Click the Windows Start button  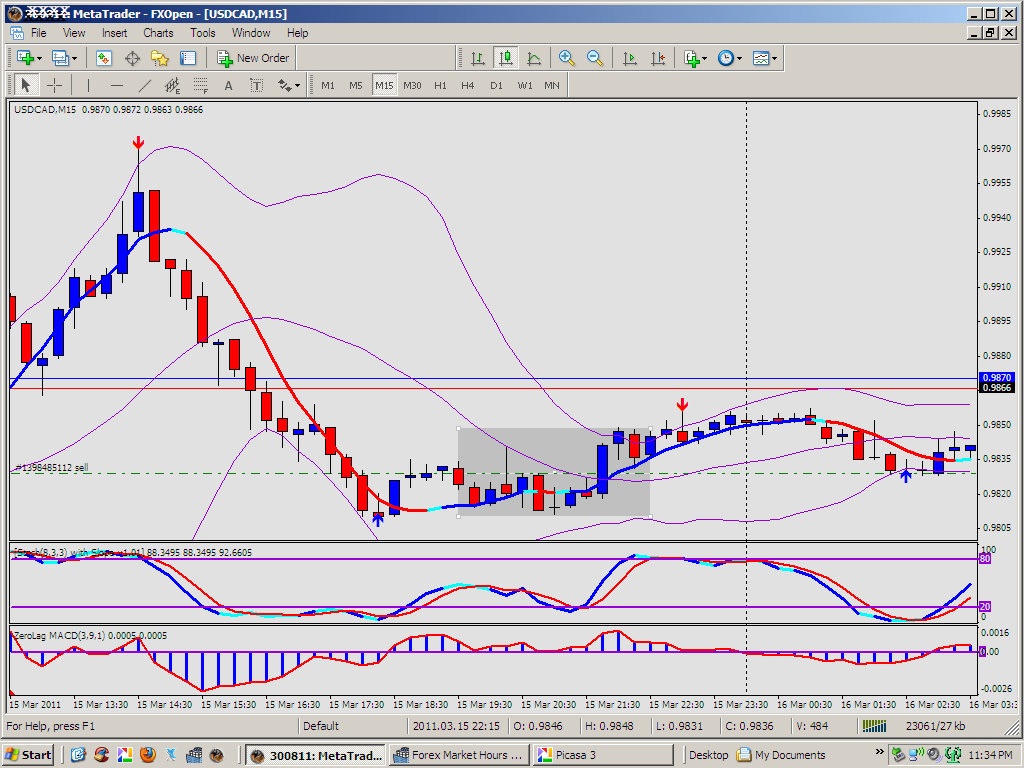[29, 755]
